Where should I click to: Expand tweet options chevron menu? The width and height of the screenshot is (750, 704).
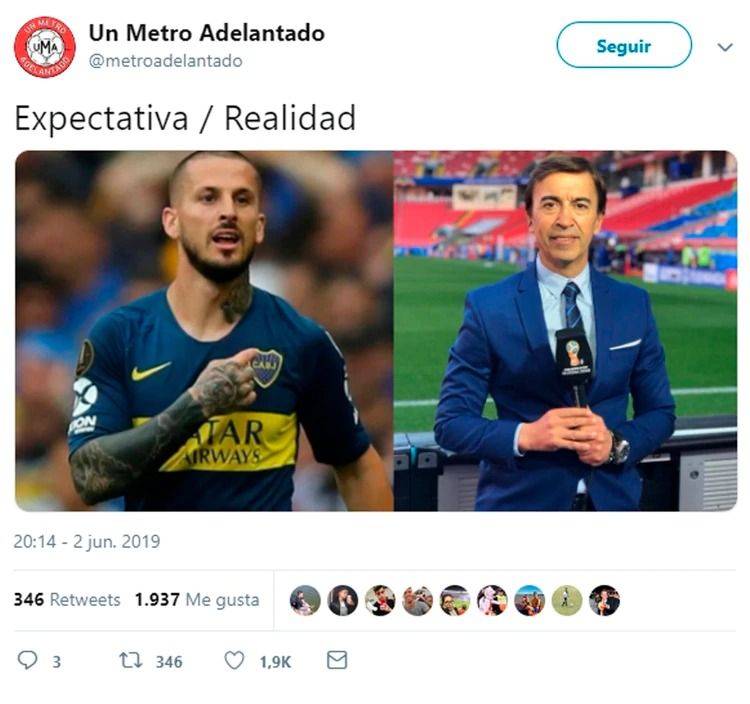coord(725,47)
